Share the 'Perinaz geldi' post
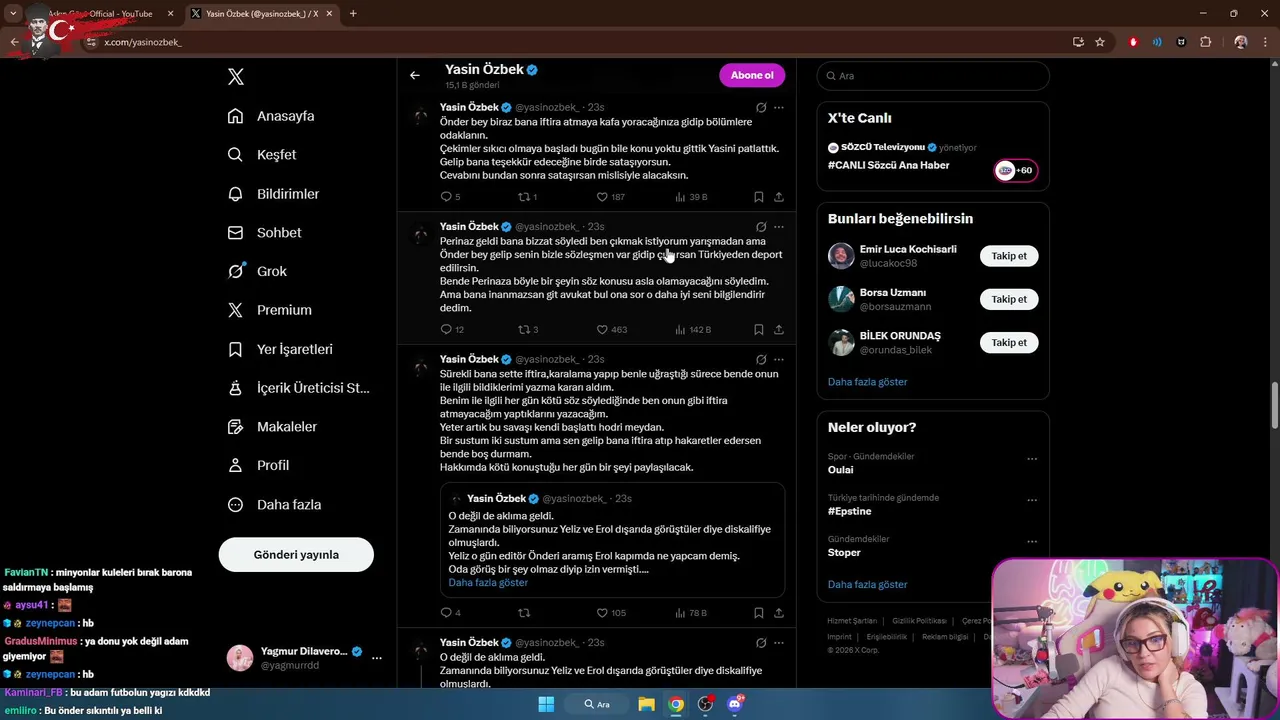 tap(779, 329)
